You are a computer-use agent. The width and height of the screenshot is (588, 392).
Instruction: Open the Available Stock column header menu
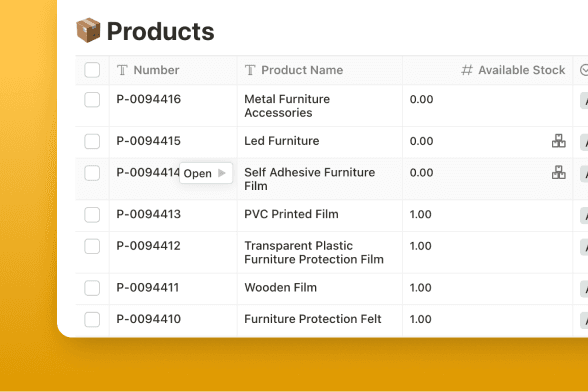point(521,70)
